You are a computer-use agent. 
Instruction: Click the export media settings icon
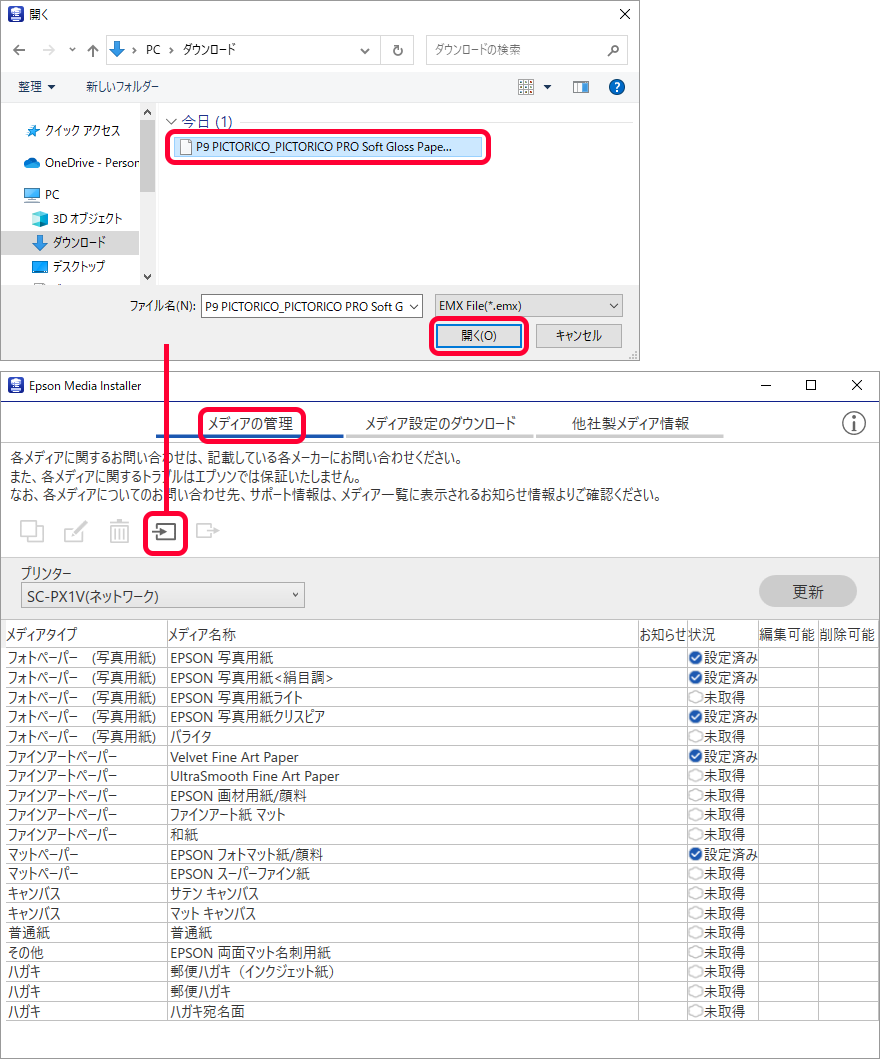[x=207, y=532]
